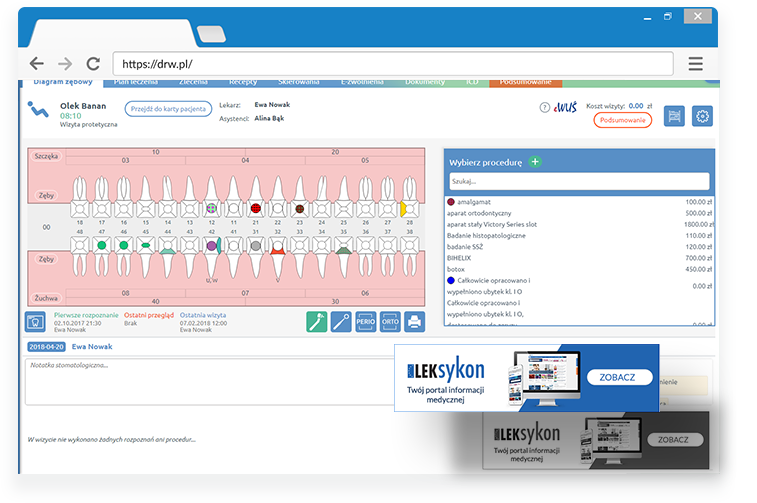The height and width of the screenshot is (503, 757).
Task: Open the settings gear icon
Action: (x=703, y=117)
